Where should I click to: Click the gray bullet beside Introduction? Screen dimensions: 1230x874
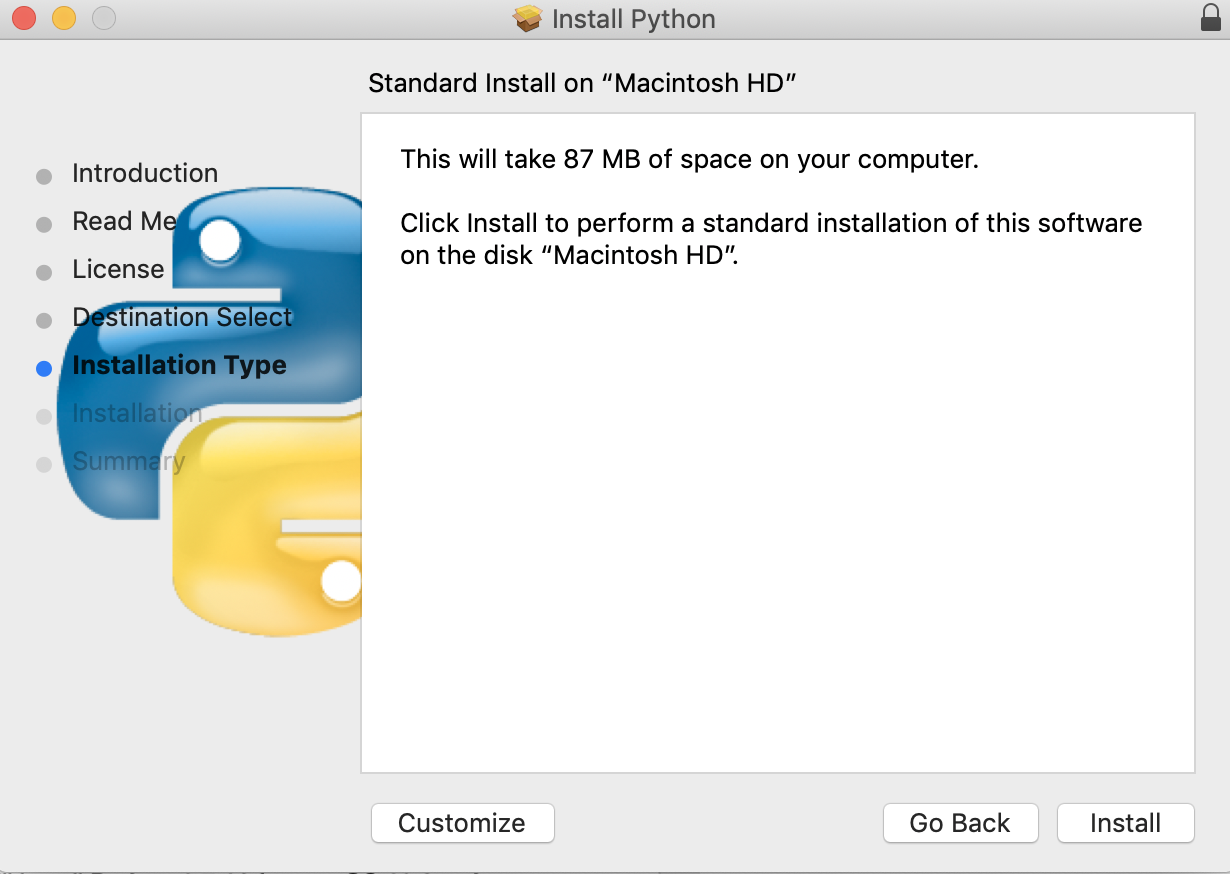[43, 176]
